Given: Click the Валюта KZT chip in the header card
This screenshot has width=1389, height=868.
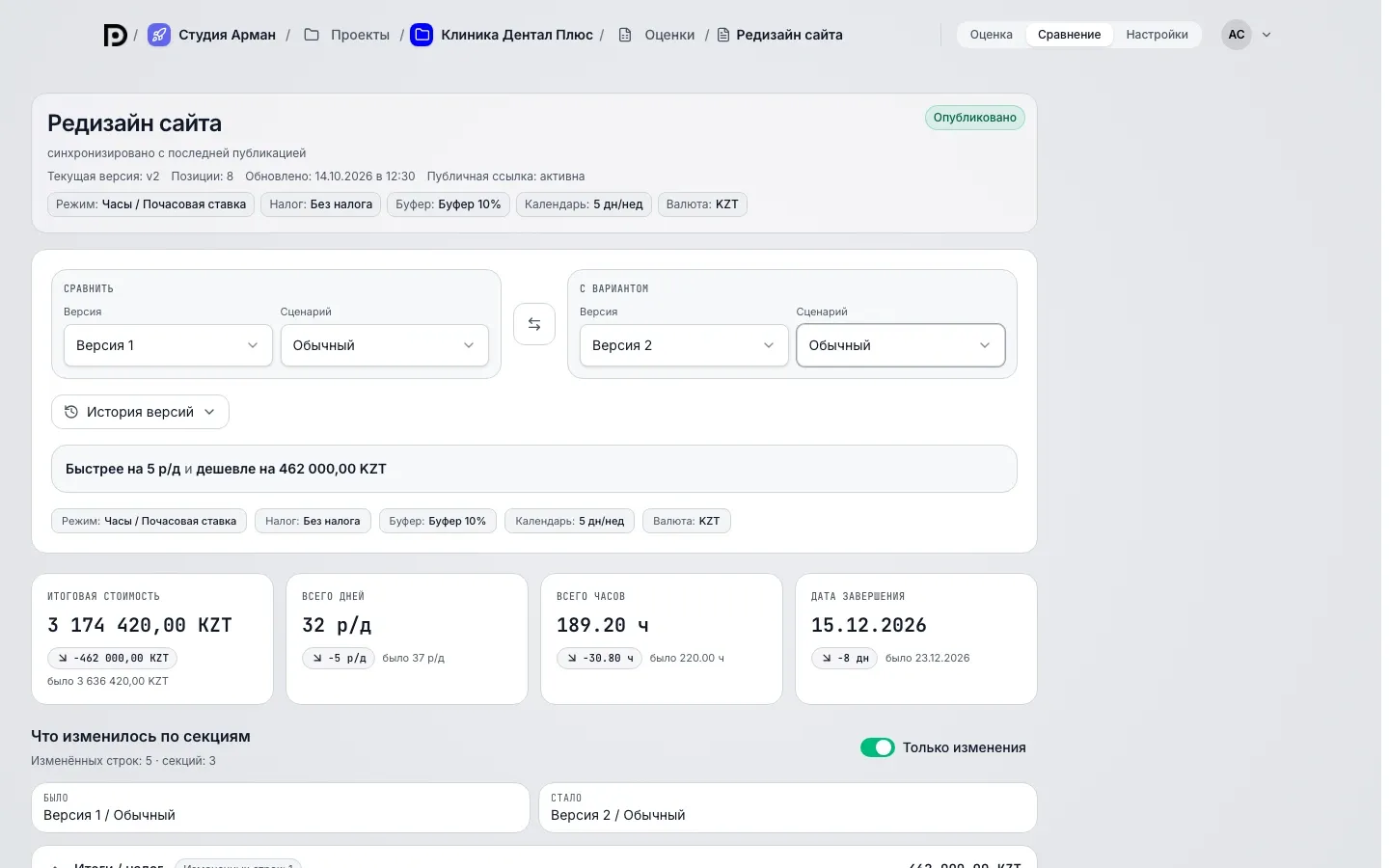Looking at the screenshot, I should coord(702,204).
